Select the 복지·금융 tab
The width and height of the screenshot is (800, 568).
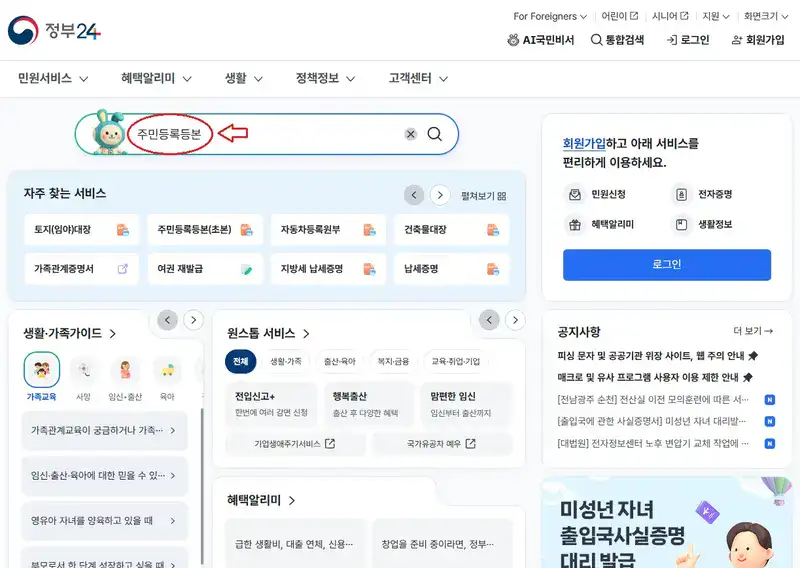coord(393,361)
